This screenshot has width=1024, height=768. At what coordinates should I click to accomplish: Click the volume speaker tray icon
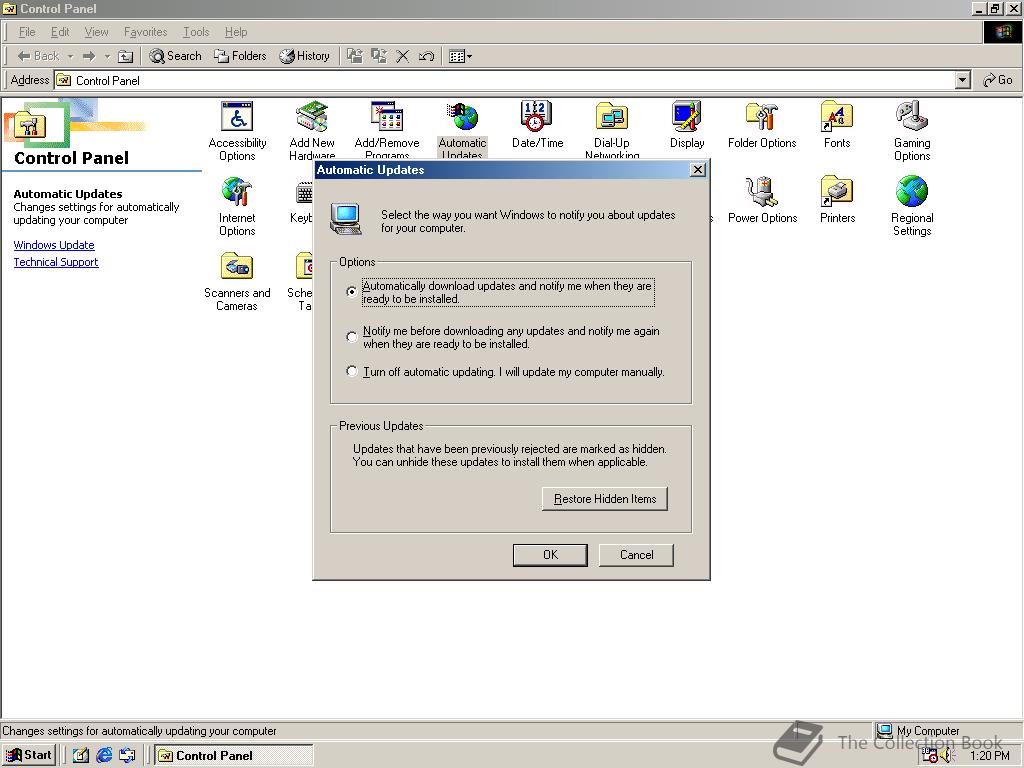(x=948, y=756)
